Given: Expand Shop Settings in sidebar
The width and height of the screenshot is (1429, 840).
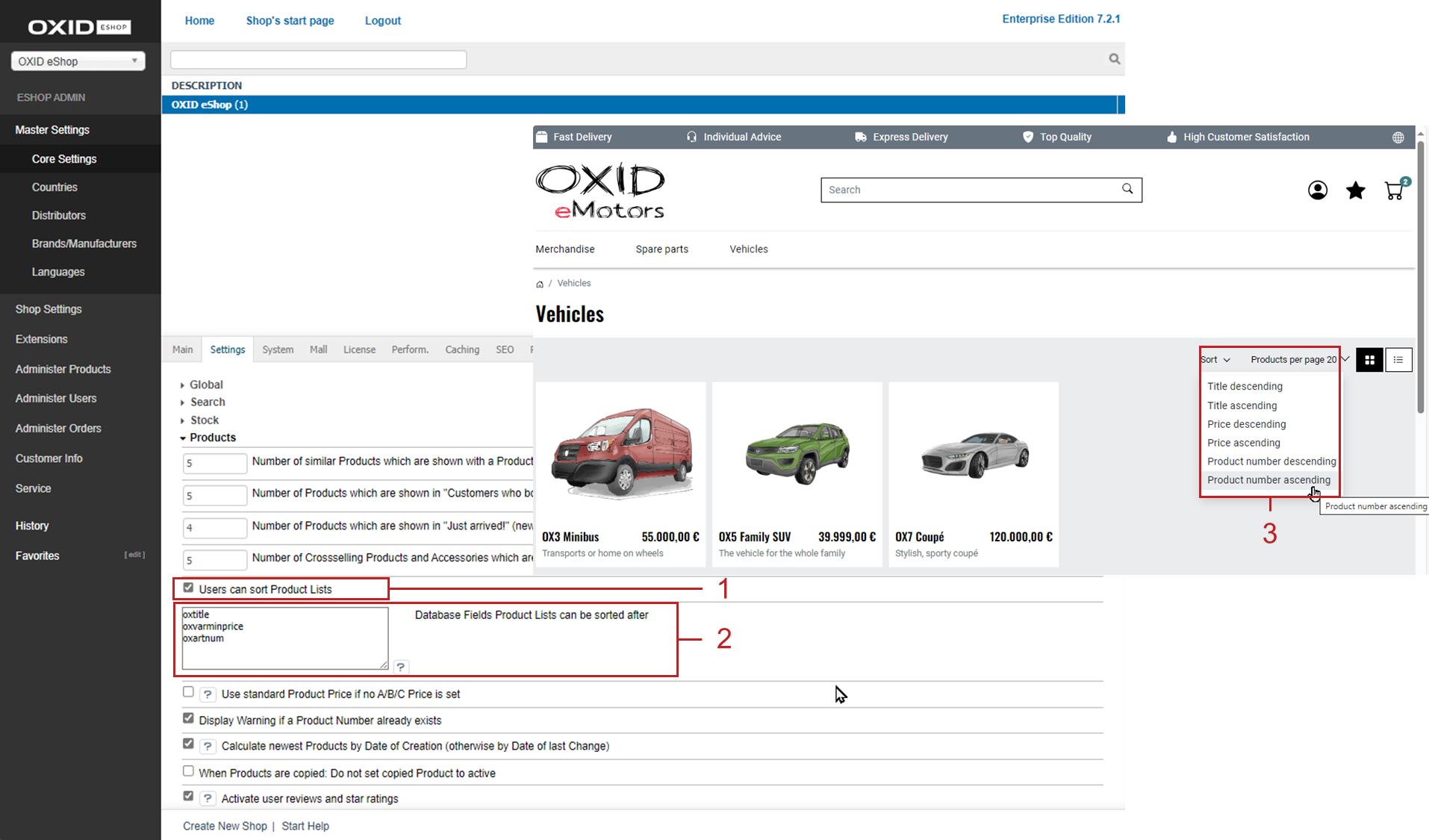Looking at the screenshot, I should 49,309.
